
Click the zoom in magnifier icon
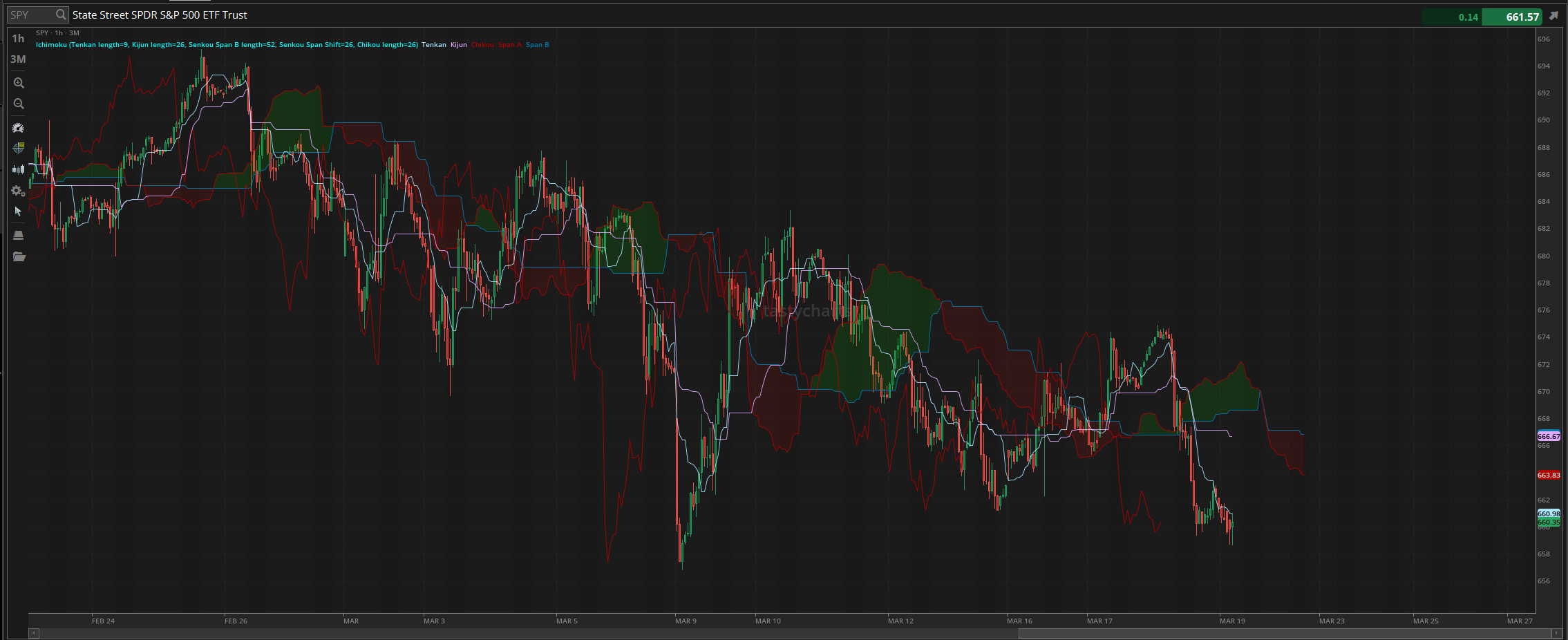coord(19,83)
